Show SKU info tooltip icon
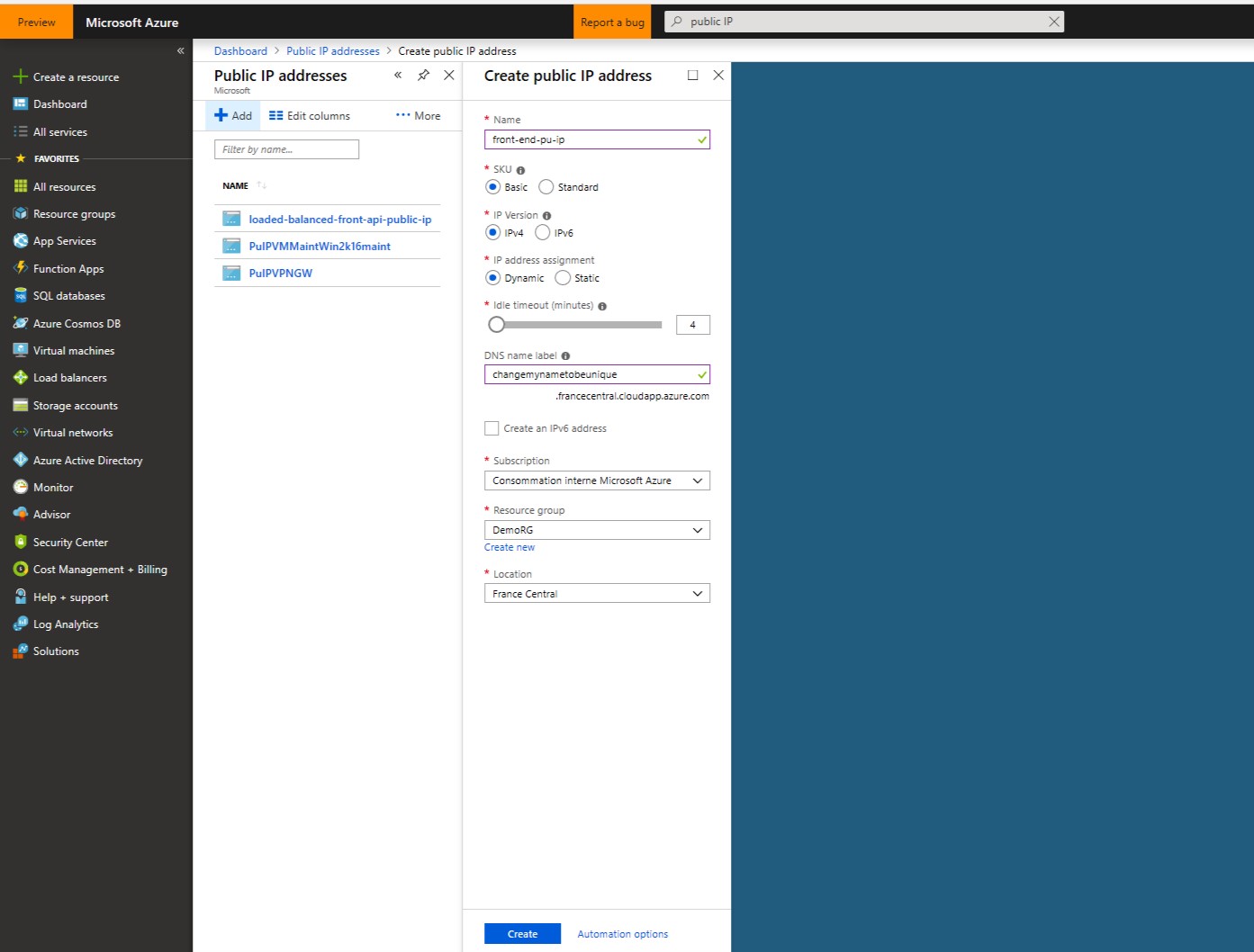Viewport: 1254px width, 952px height. point(520,170)
